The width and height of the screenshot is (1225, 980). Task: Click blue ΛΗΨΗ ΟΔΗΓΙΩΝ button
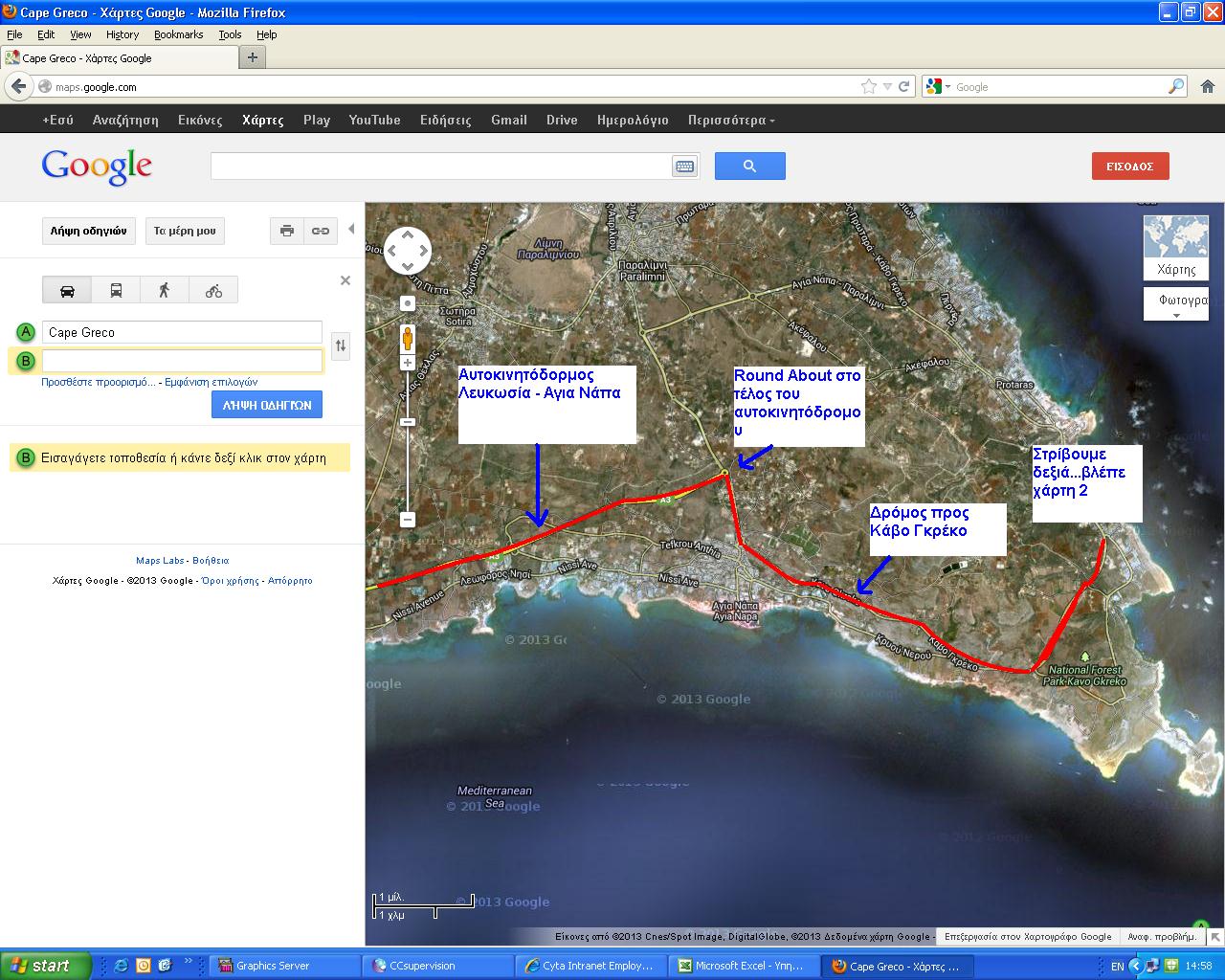[x=267, y=405]
